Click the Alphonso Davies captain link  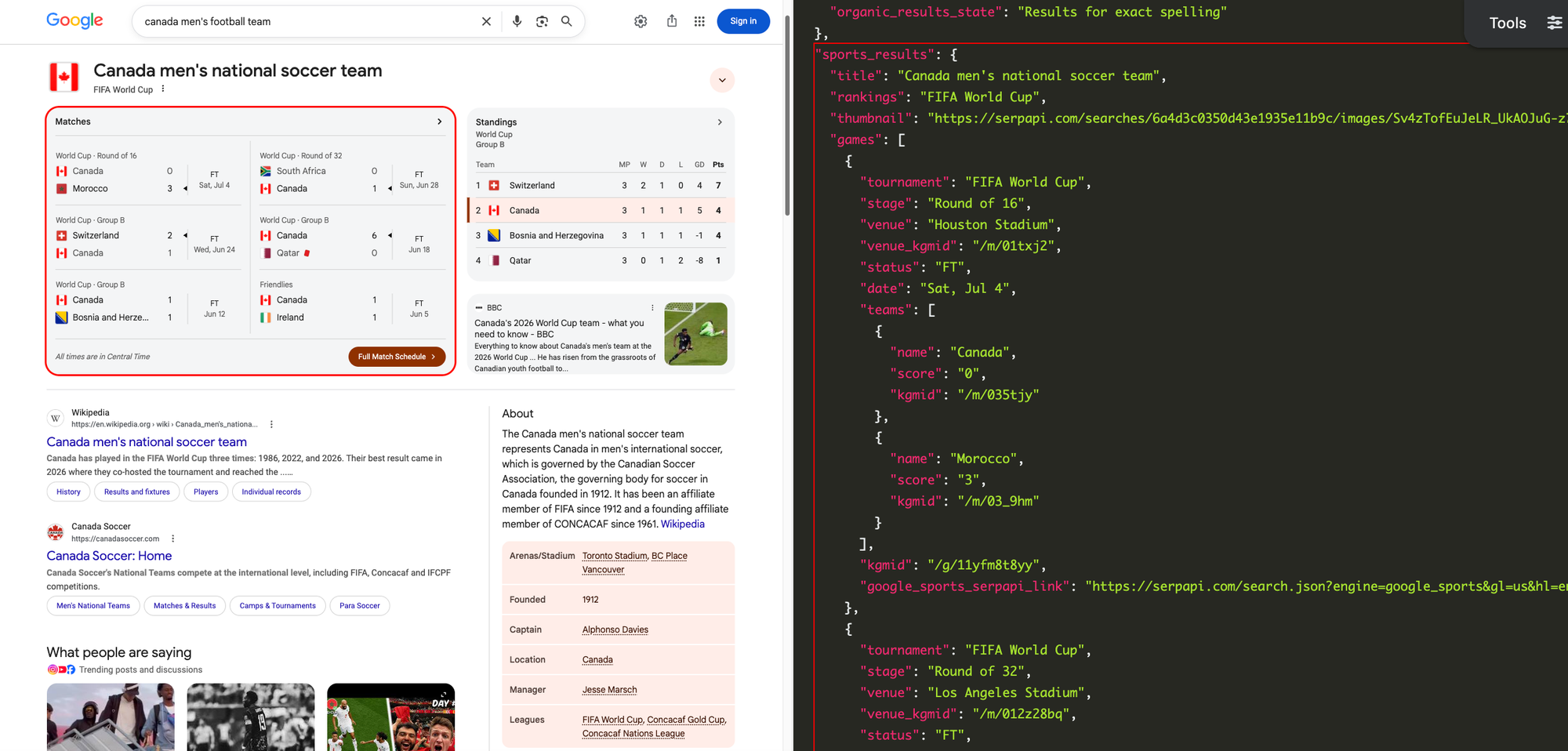pos(615,629)
